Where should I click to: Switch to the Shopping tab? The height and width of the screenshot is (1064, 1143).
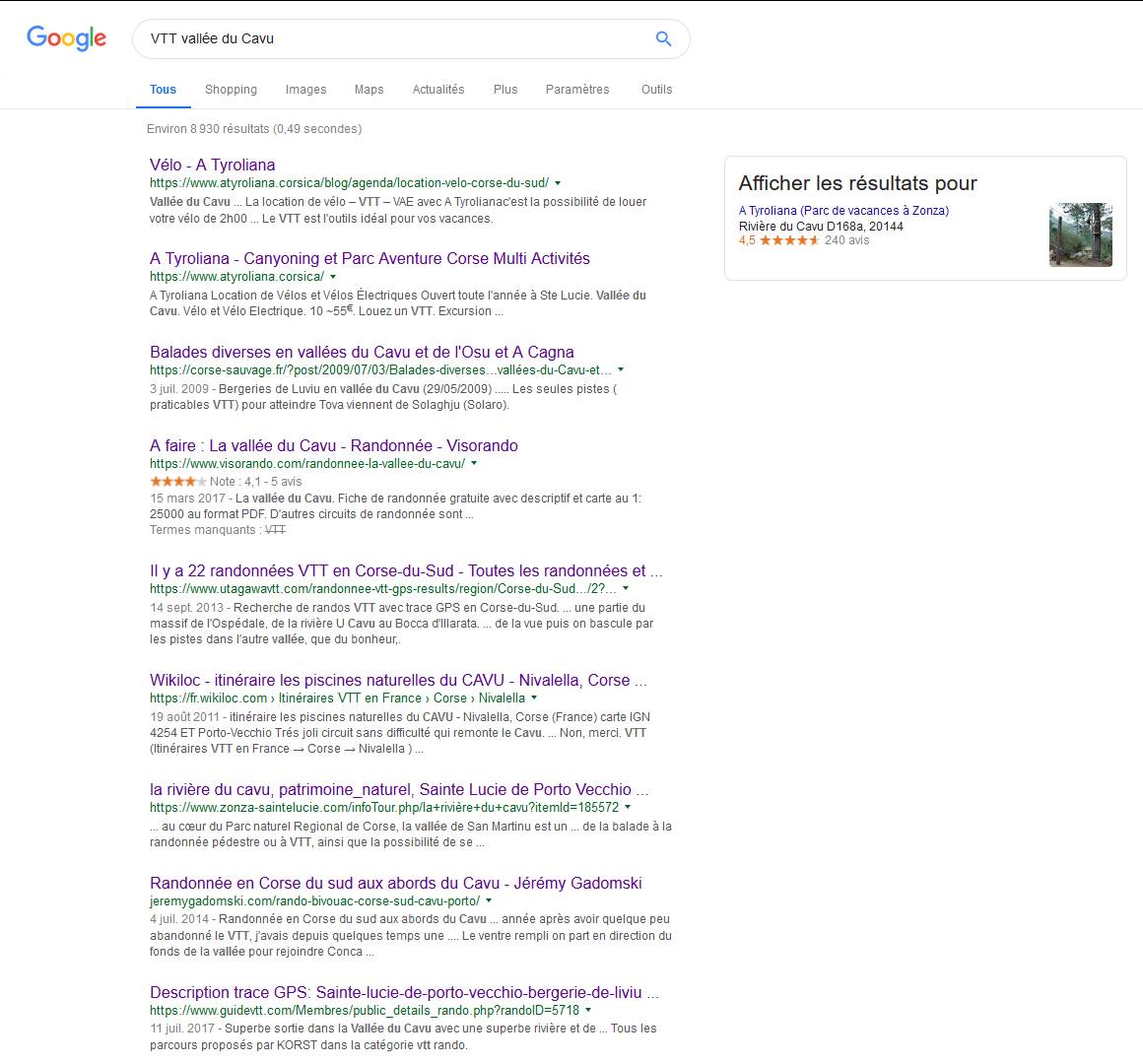[x=232, y=89]
